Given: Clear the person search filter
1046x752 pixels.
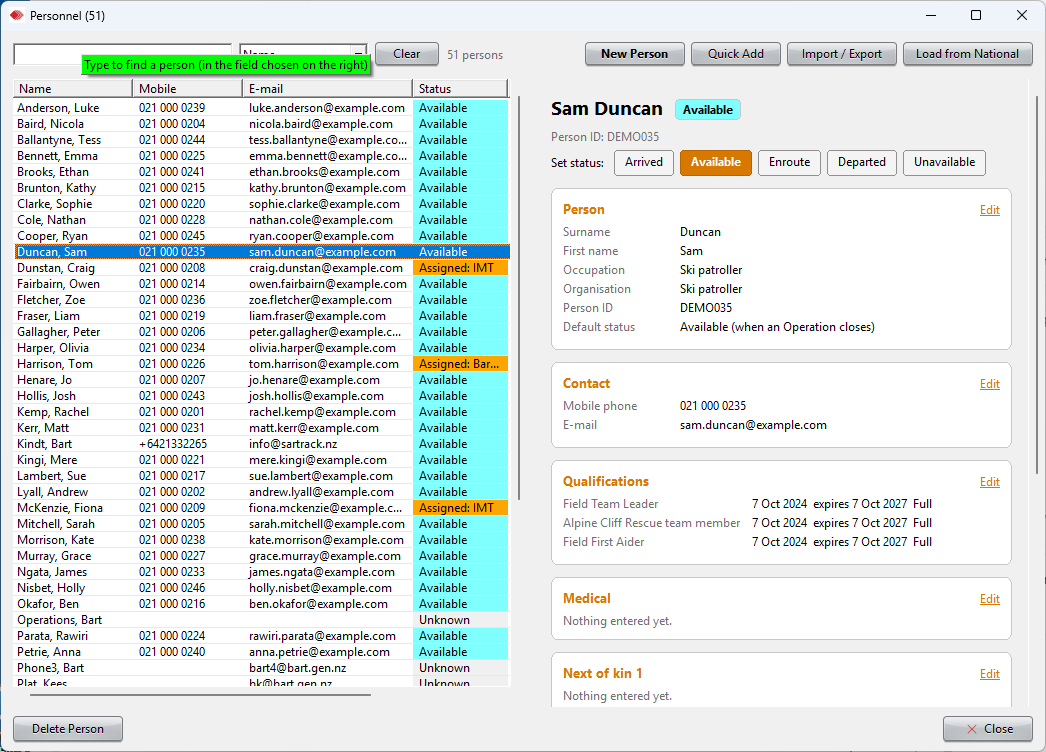Looking at the screenshot, I should (406, 54).
